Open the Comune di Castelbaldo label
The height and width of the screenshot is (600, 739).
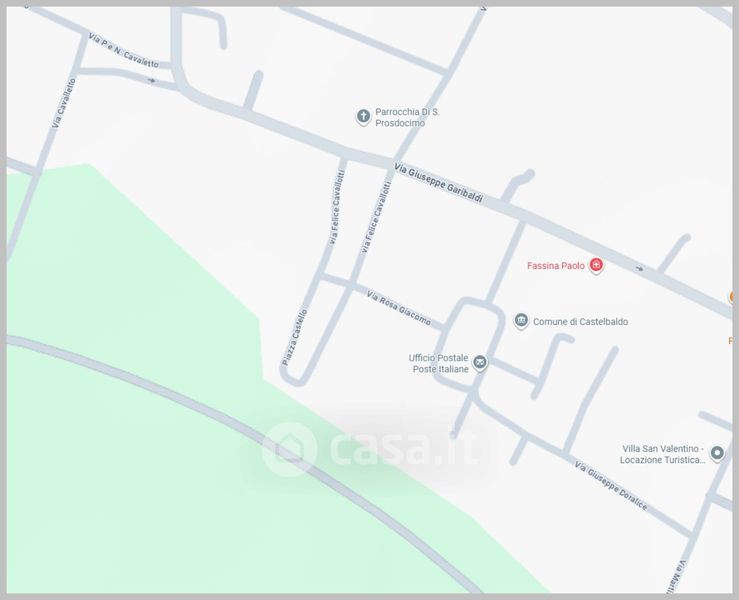tap(580, 321)
